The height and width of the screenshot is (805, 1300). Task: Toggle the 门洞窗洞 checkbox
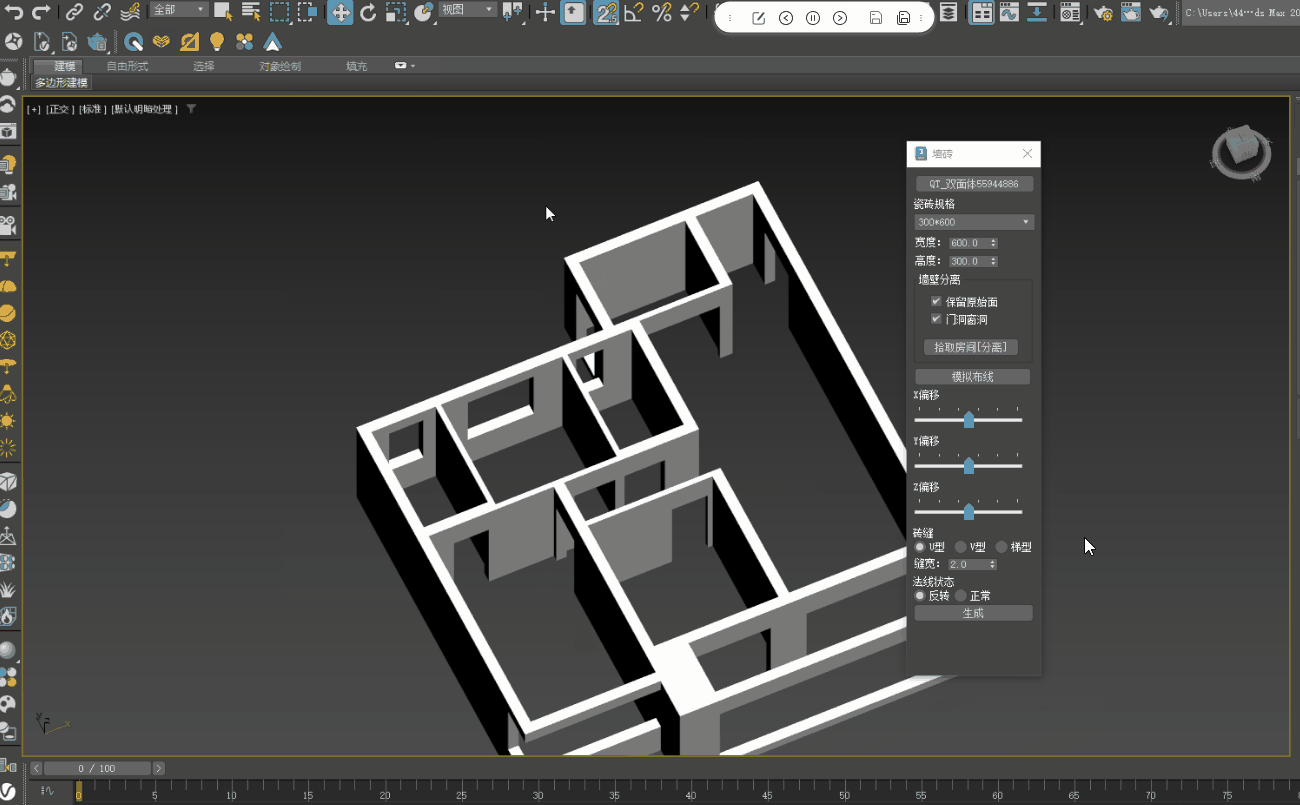coord(936,319)
